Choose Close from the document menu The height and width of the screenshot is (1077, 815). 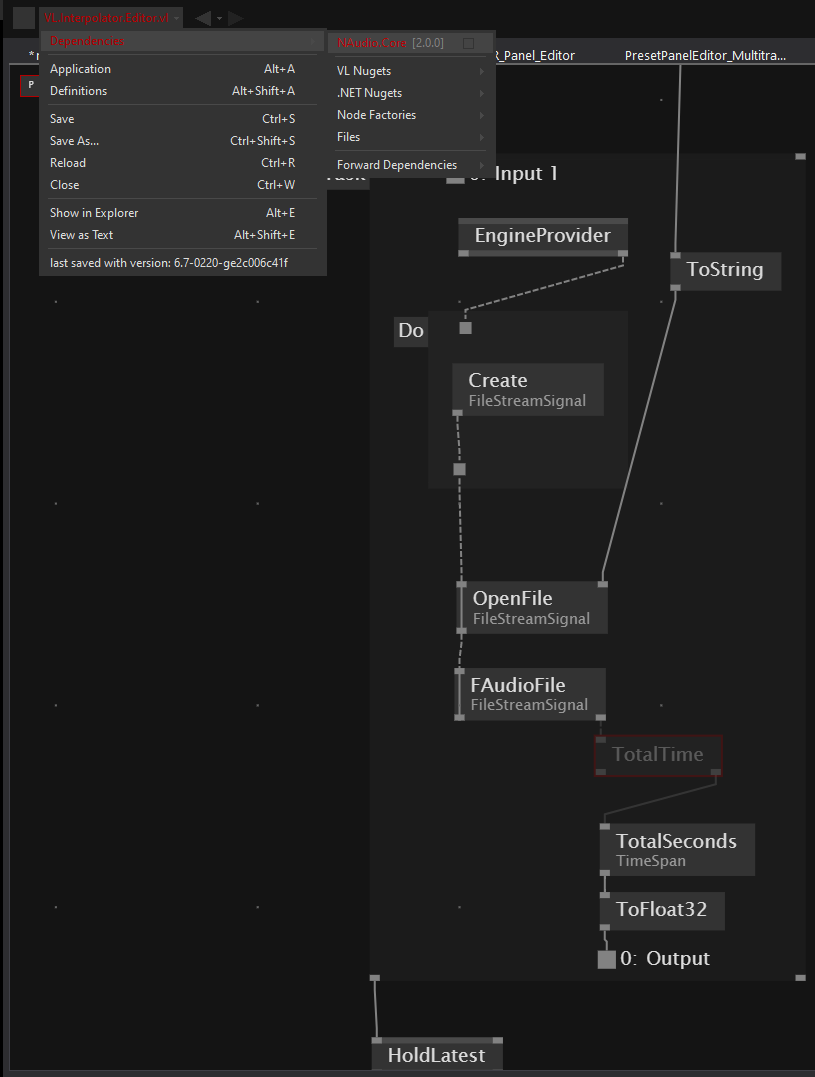point(183,185)
